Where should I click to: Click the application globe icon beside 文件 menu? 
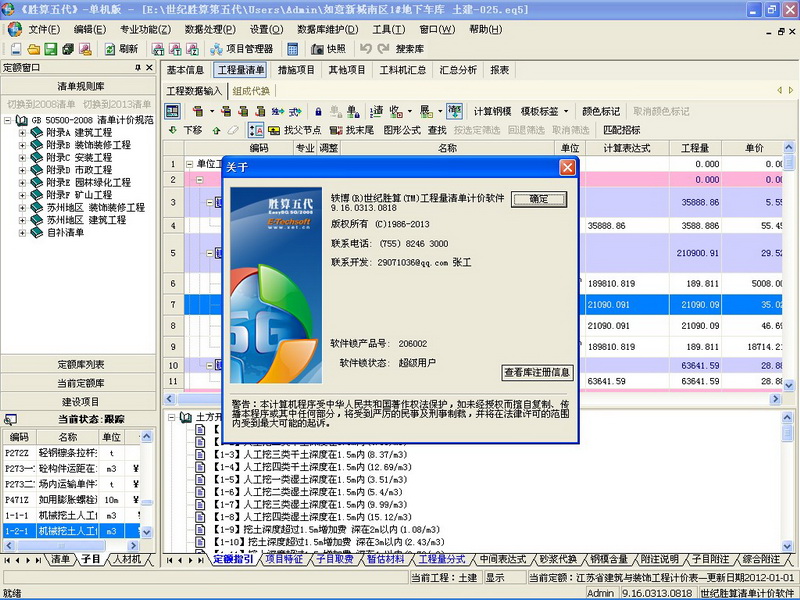click(14, 29)
